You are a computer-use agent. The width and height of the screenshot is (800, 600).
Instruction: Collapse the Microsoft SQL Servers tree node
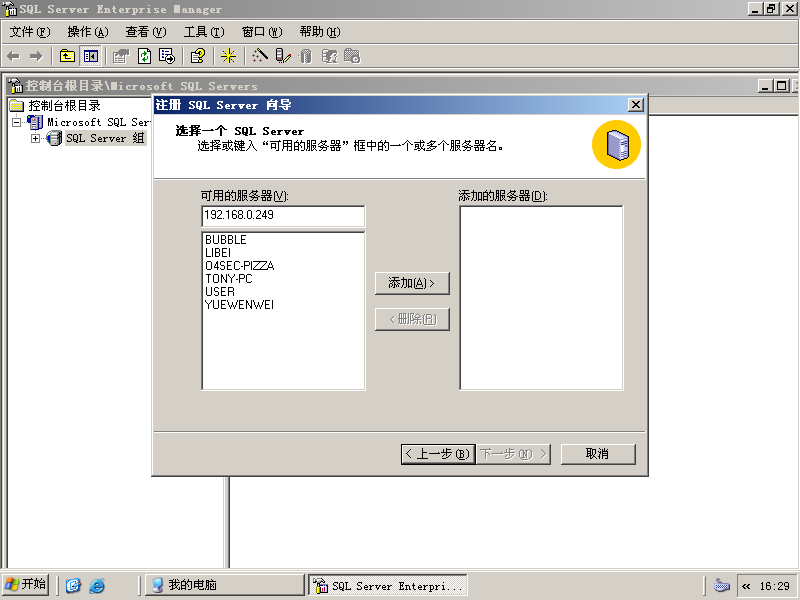tap(17, 122)
